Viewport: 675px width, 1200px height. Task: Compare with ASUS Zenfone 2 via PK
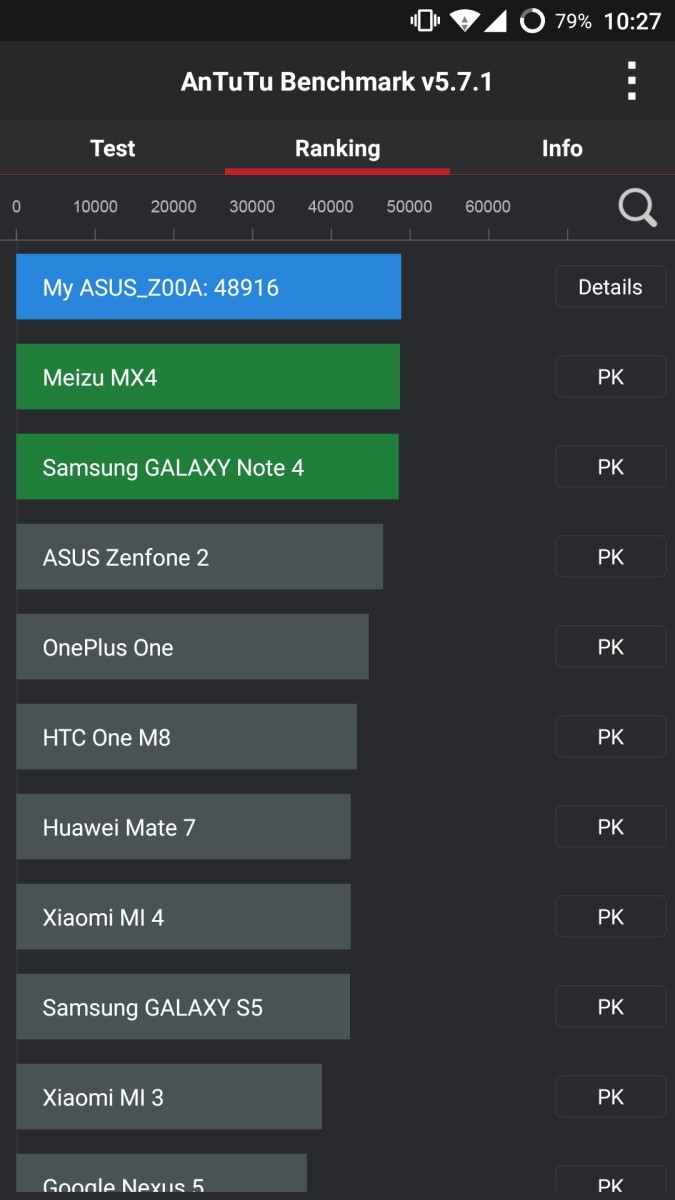(610, 557)
